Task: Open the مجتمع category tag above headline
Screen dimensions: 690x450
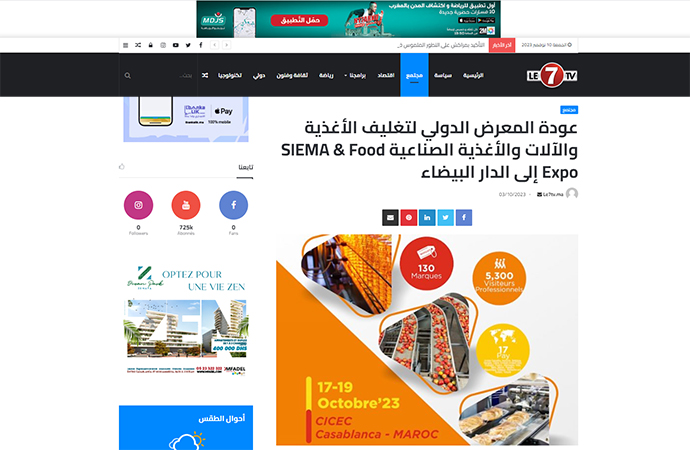Action: click(569, 110)
